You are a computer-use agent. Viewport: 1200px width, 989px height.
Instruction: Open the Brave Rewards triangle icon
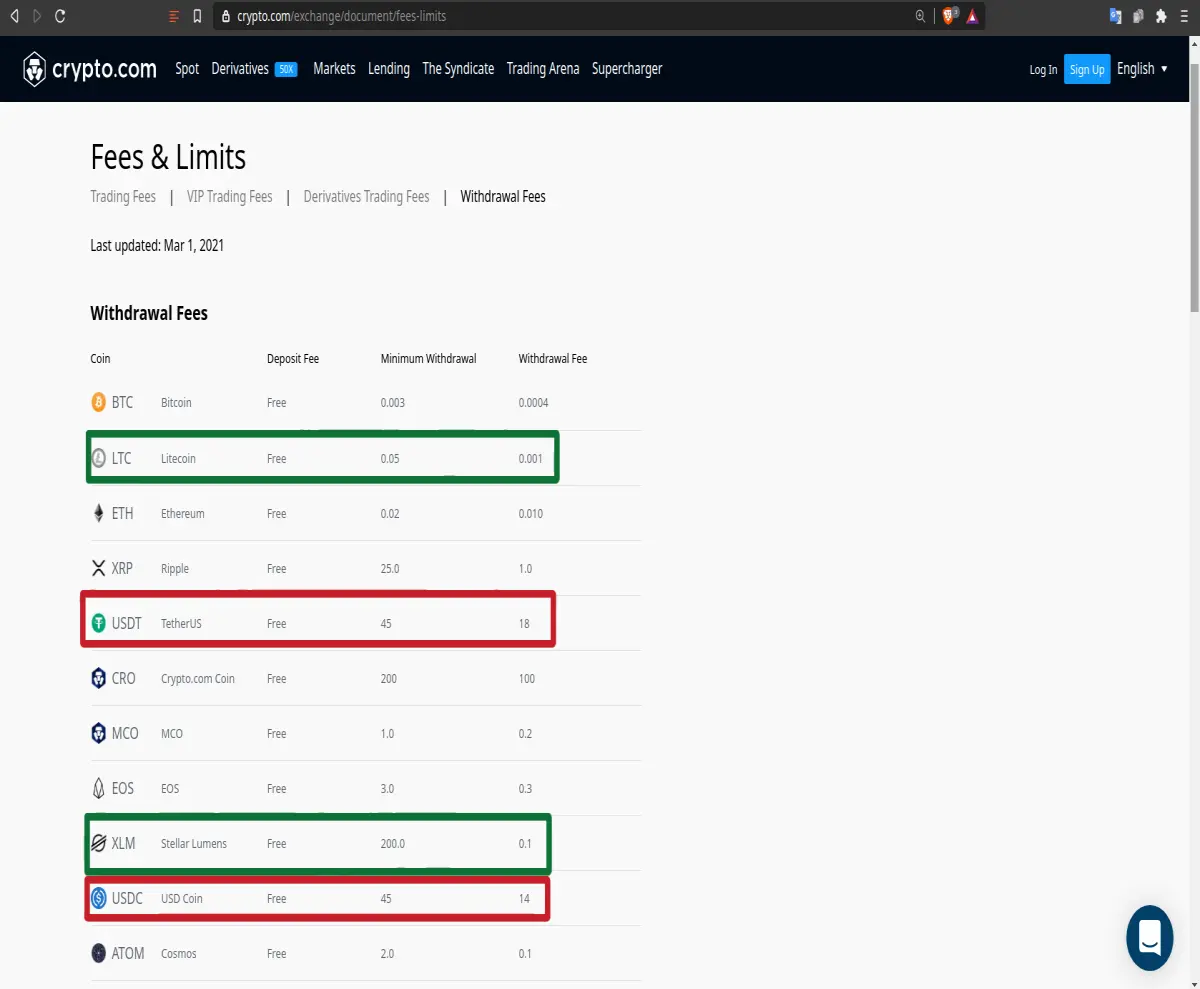pyautogui.click(x=972, y=16)
